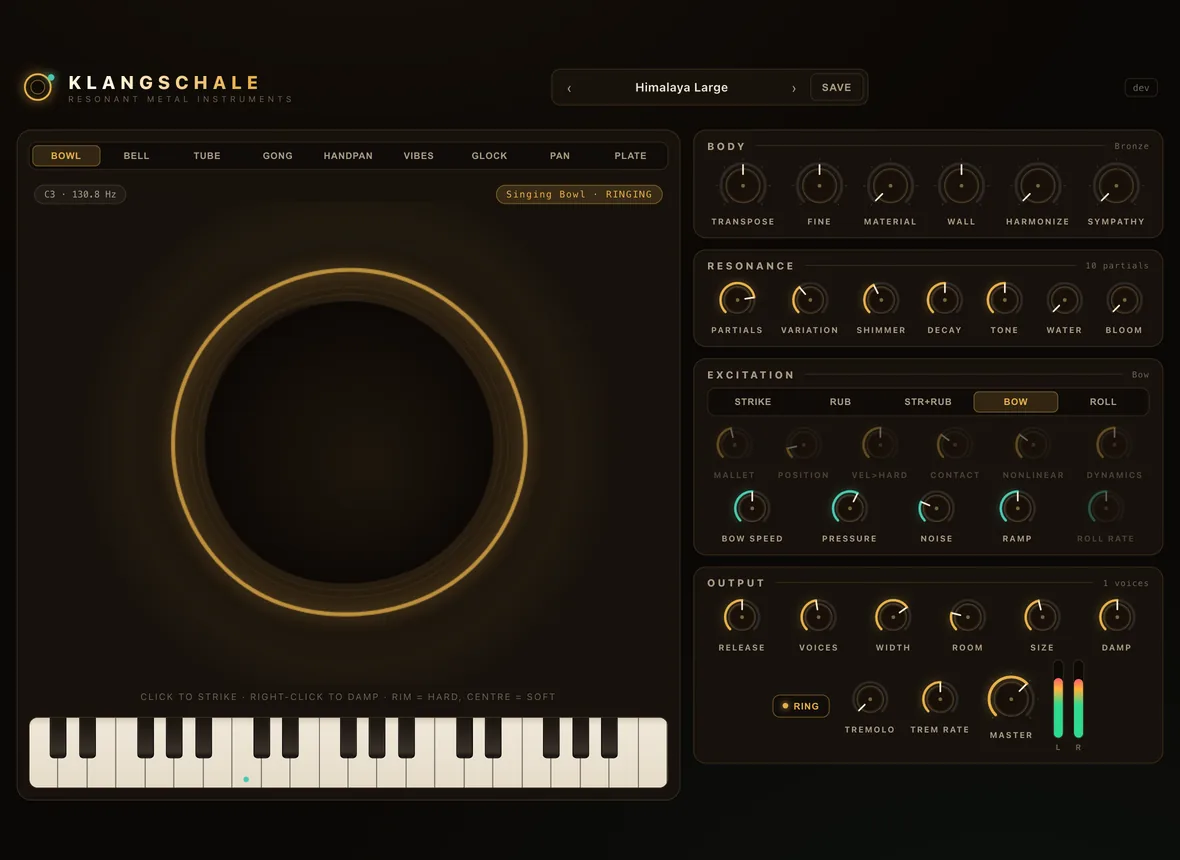The image size is (1180, 860).
Task: Click the RELEASE knob
Action: pos(741,617)
